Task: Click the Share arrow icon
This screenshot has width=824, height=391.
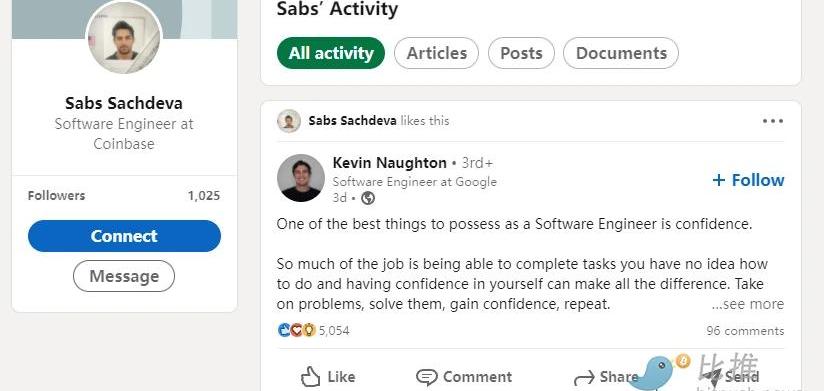Action: (x=584, y=377)
